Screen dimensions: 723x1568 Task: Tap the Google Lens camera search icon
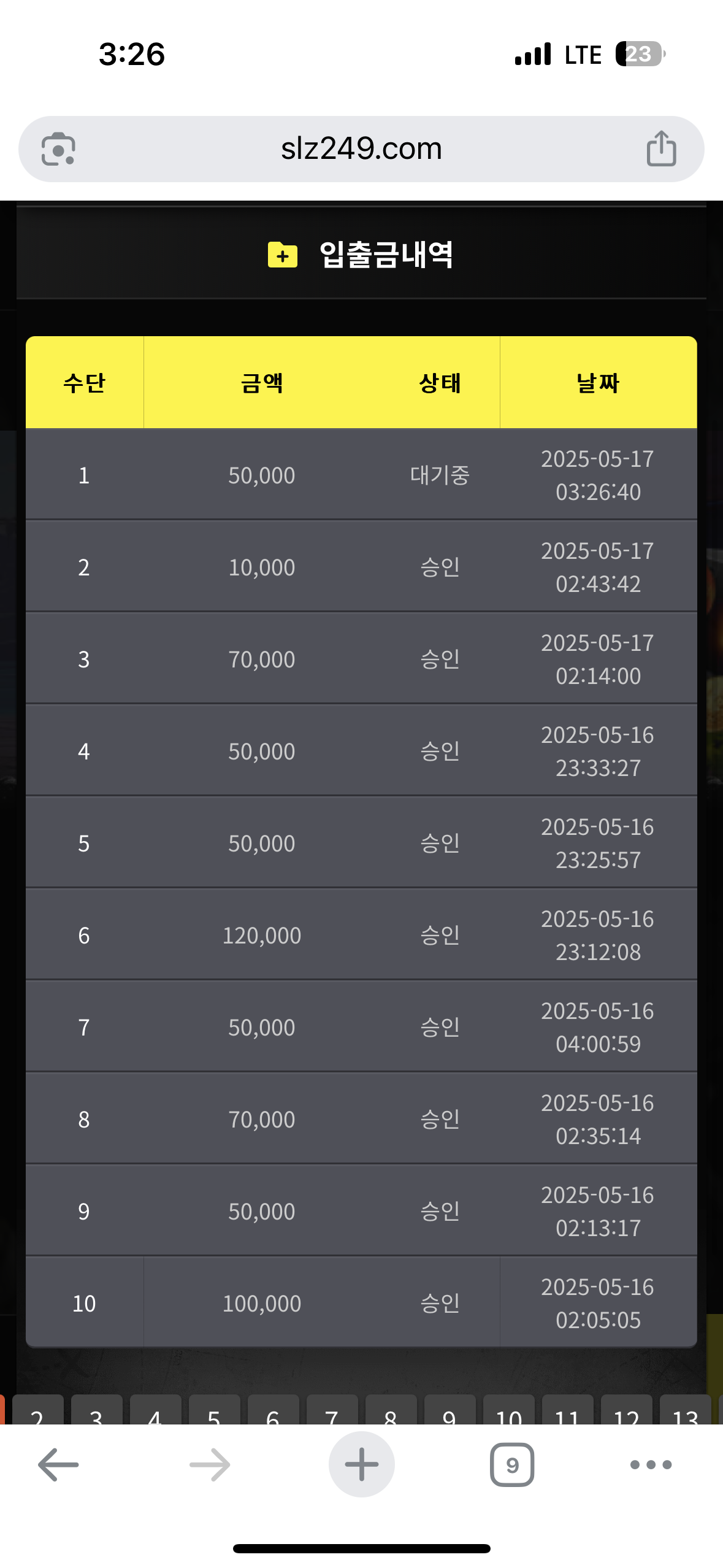[x=58, y=149]
